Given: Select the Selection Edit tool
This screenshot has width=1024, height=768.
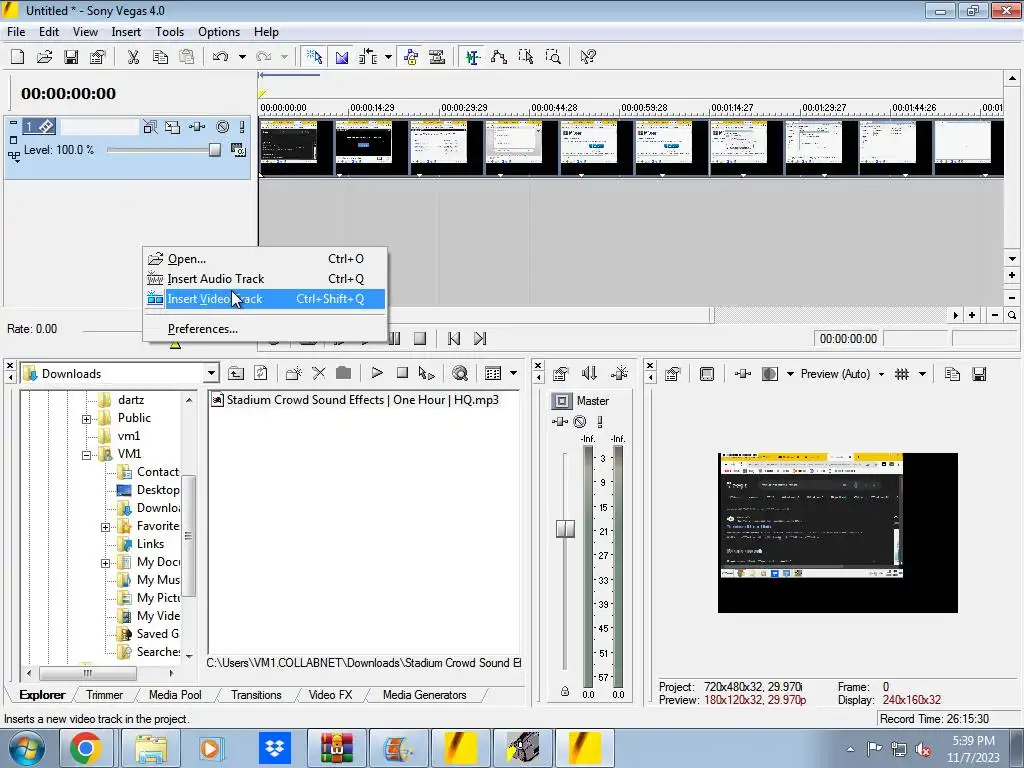Looking at the screenshot, I should (x=526, y=57).
